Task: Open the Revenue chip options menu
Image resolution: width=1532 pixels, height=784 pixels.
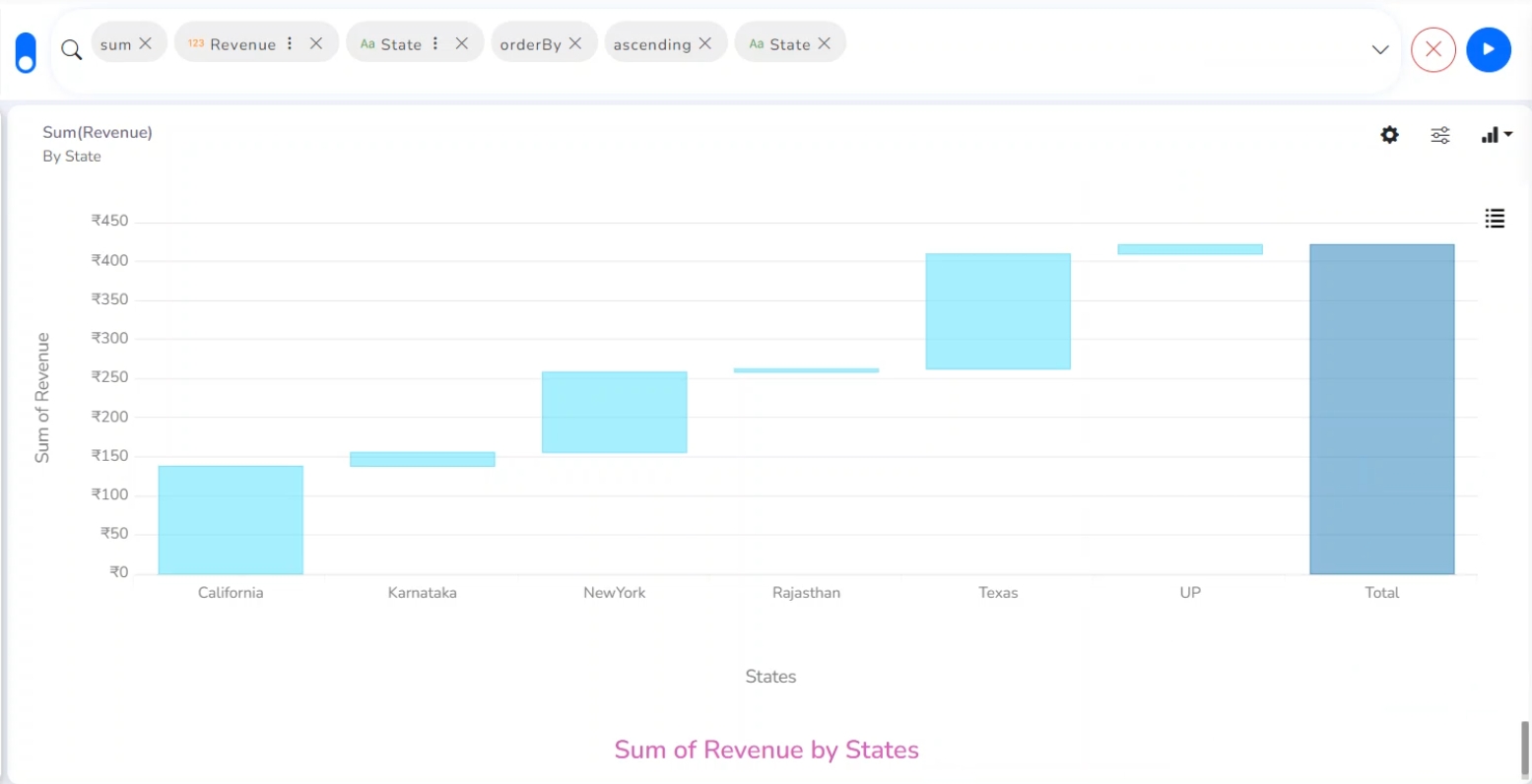Action: [290, 43]
